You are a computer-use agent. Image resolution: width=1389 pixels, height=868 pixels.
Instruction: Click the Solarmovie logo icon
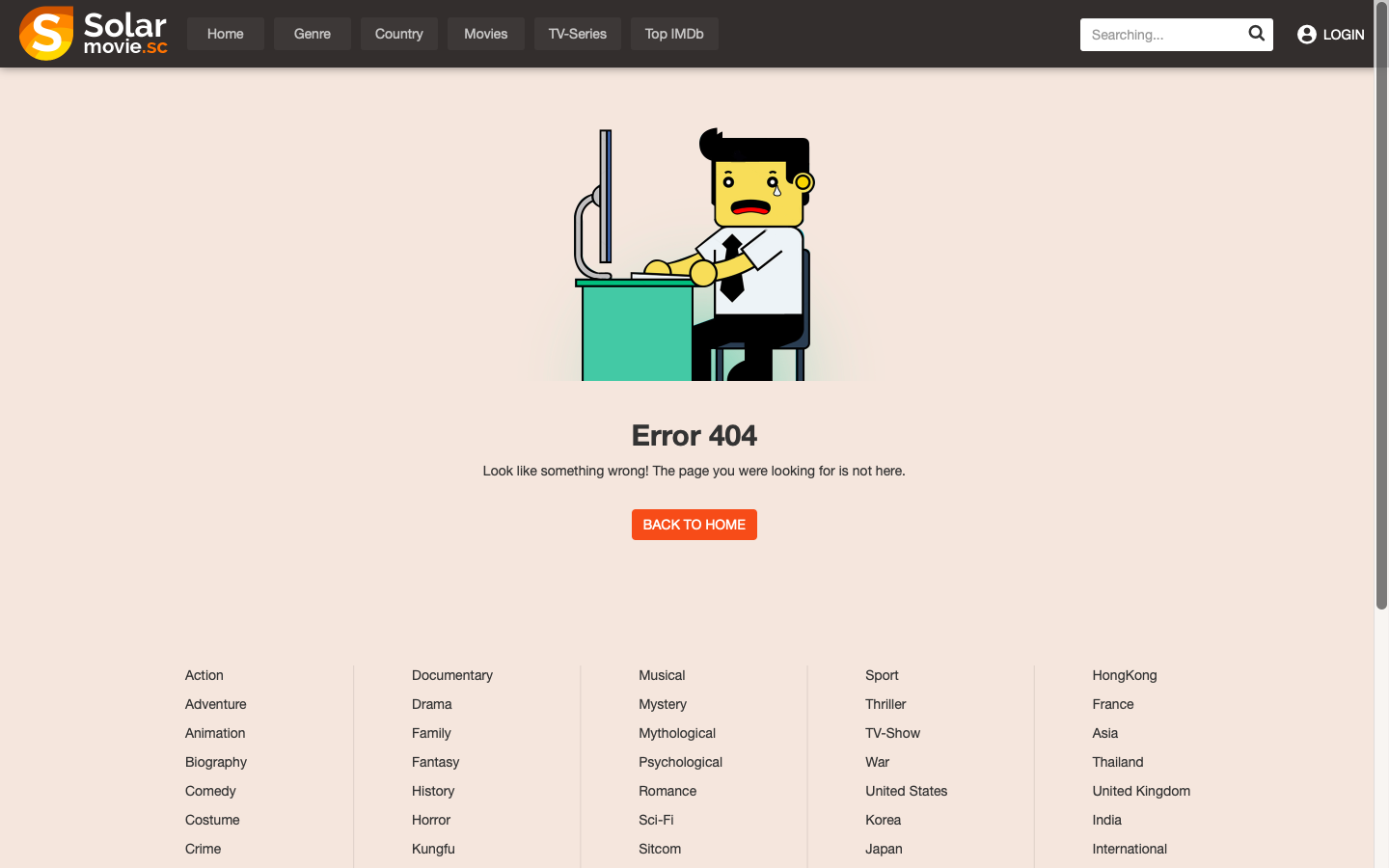click(x=46, y=34)
